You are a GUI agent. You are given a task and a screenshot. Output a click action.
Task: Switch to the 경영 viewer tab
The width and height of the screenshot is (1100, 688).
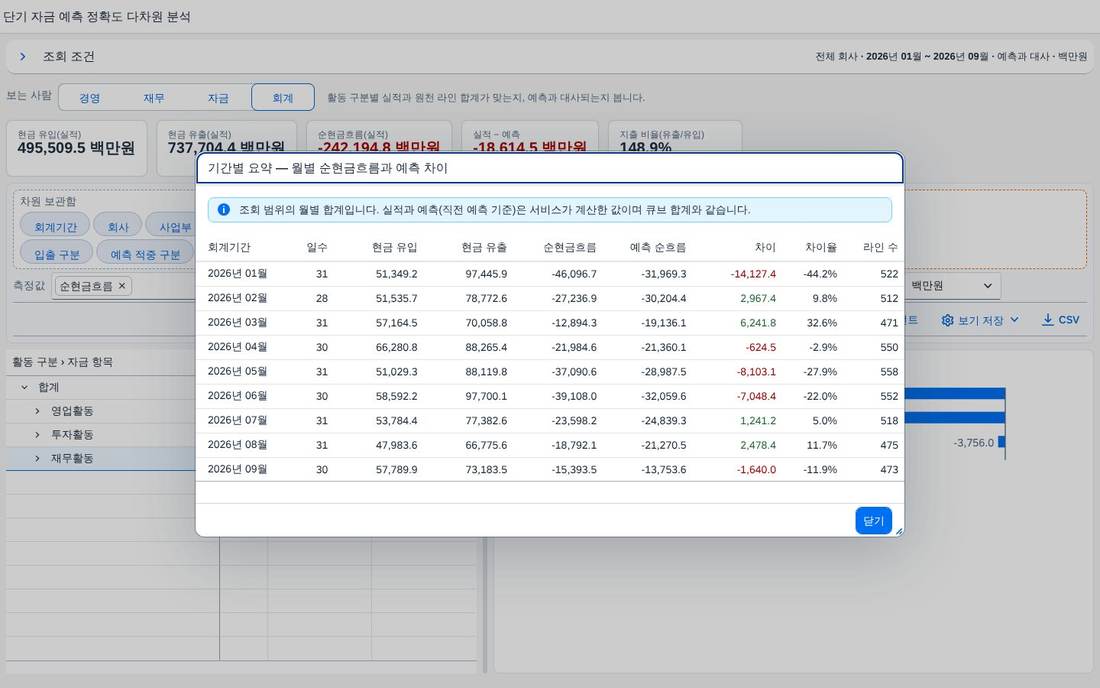(90, 97)
